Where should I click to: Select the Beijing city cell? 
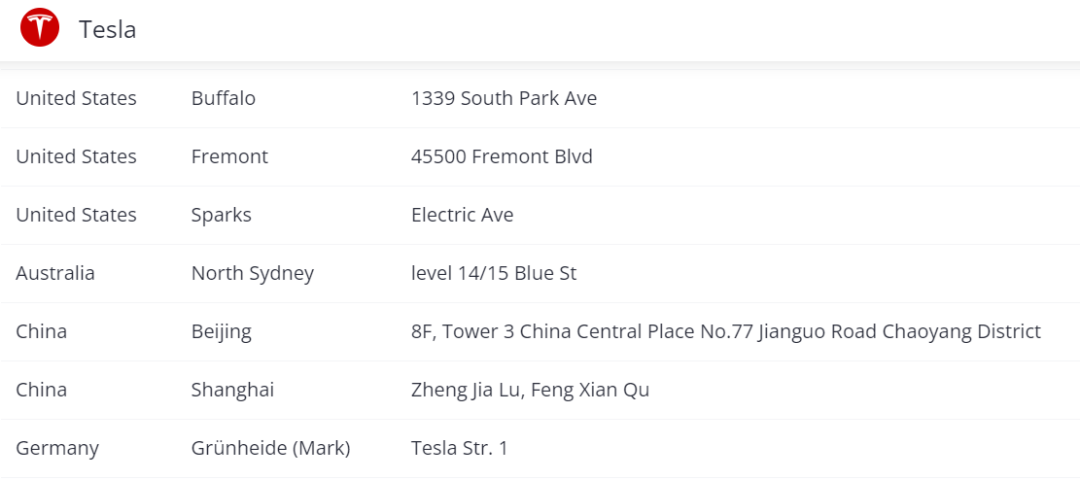(x=221, y=332)
